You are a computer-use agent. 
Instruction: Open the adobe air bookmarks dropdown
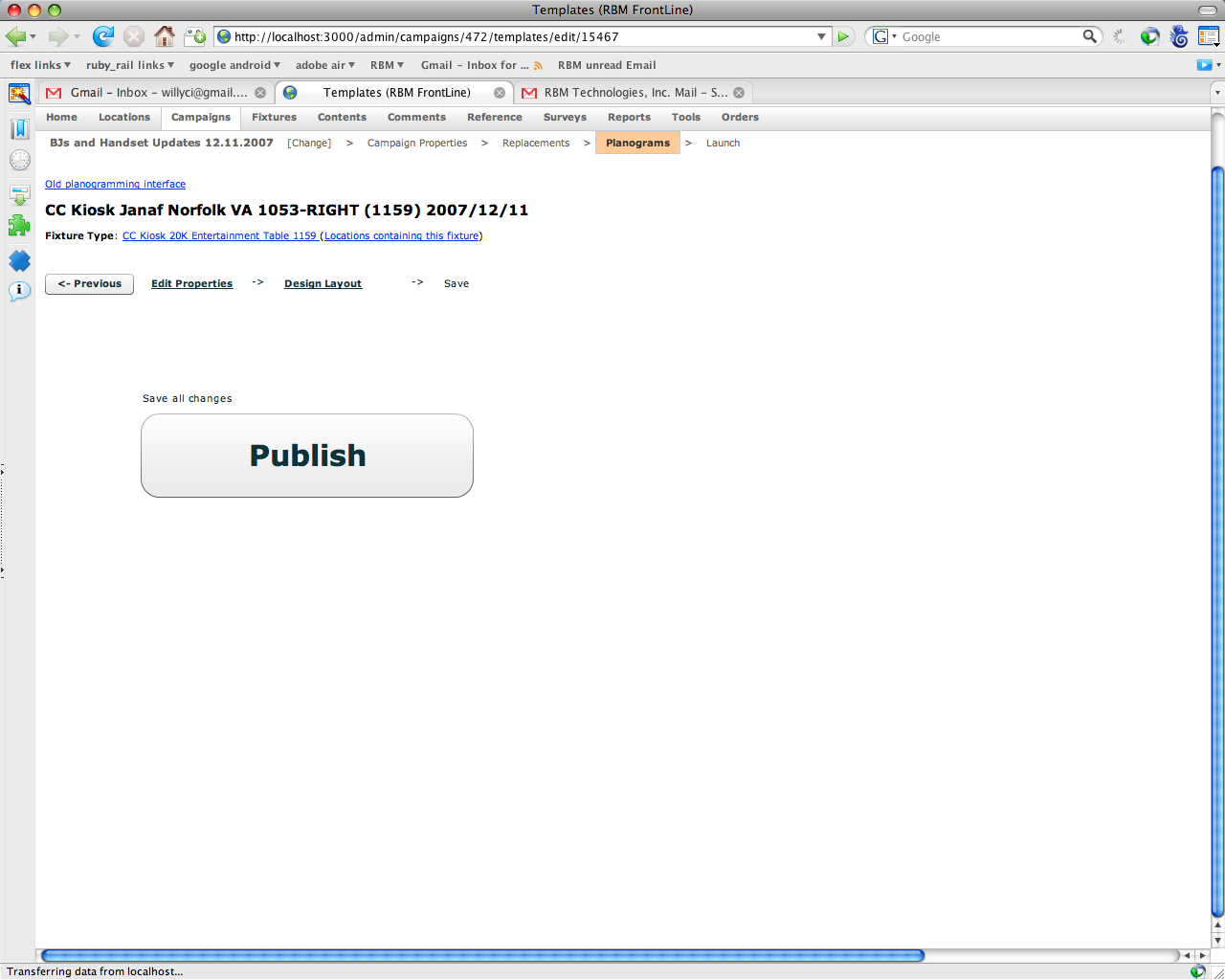[x=323, y=65]
